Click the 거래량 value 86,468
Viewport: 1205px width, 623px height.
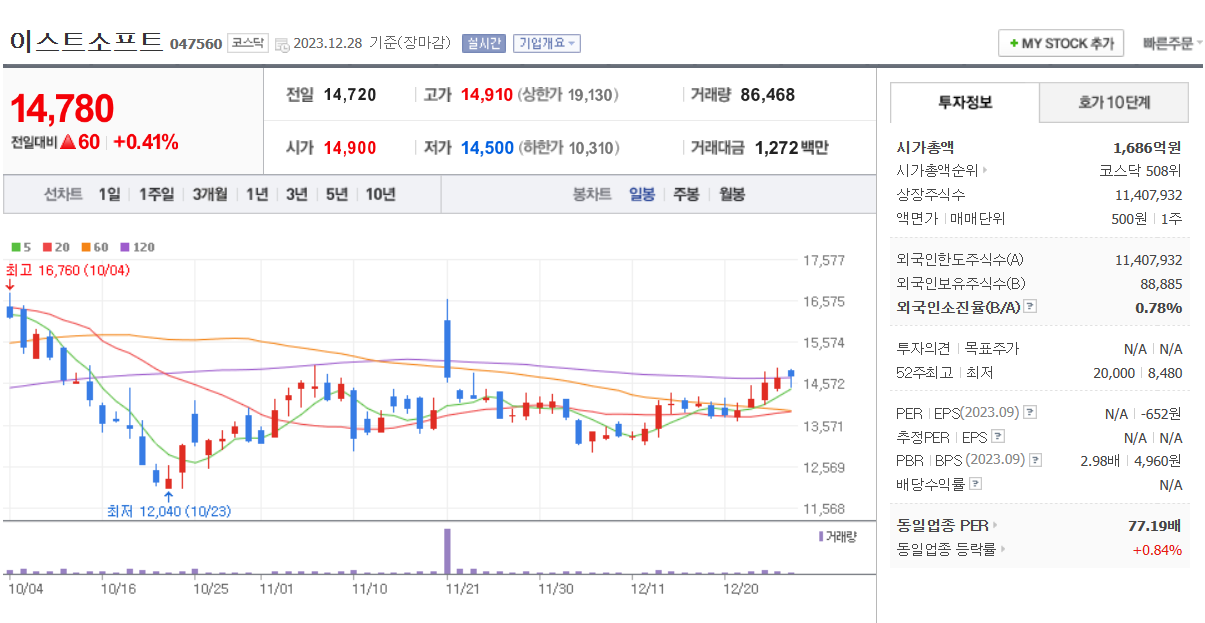point(768,95)
